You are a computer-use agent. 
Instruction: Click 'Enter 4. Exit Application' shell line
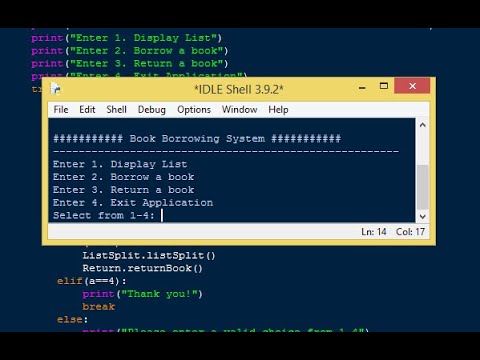pos(133,203)
